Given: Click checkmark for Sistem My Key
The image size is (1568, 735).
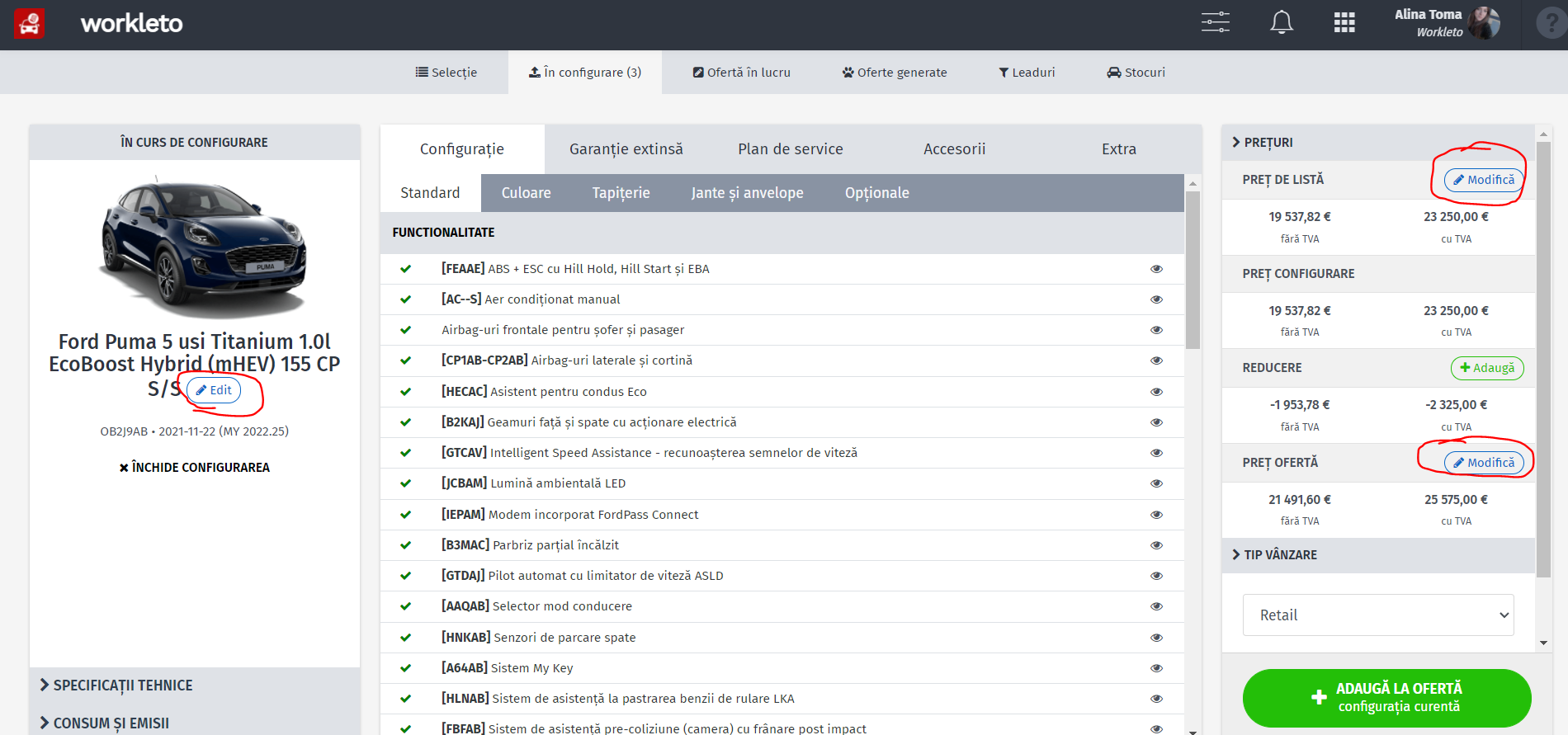Looking at the screenshot, I should tap(405, 668).
